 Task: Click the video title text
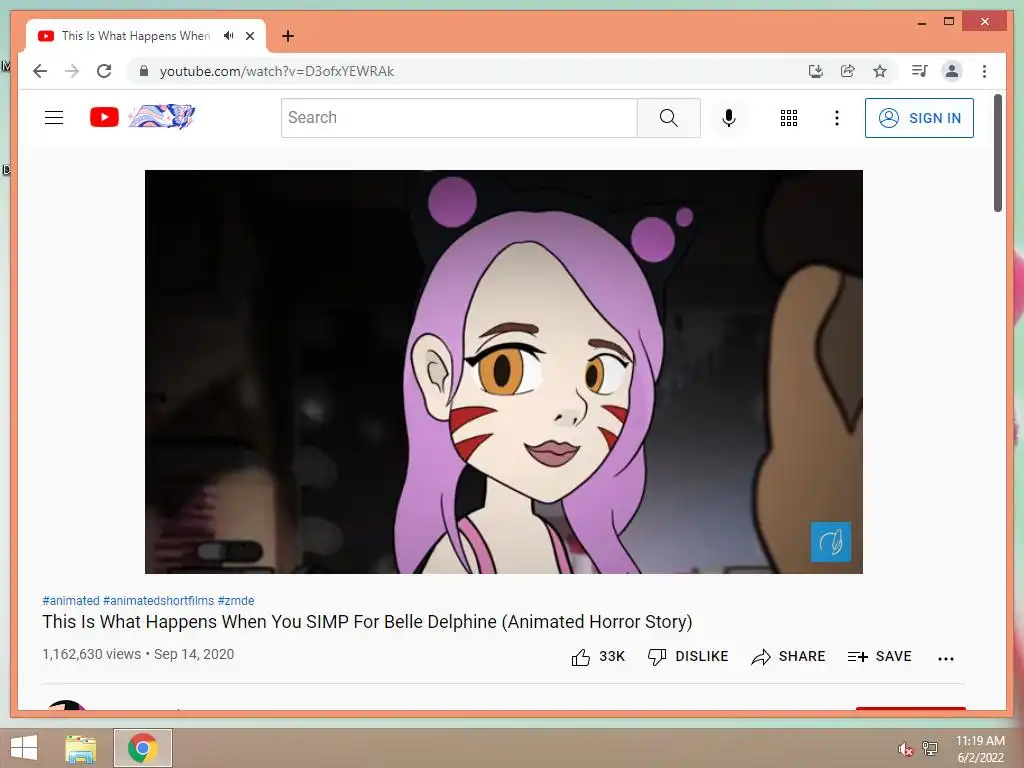tap(367, 622)
